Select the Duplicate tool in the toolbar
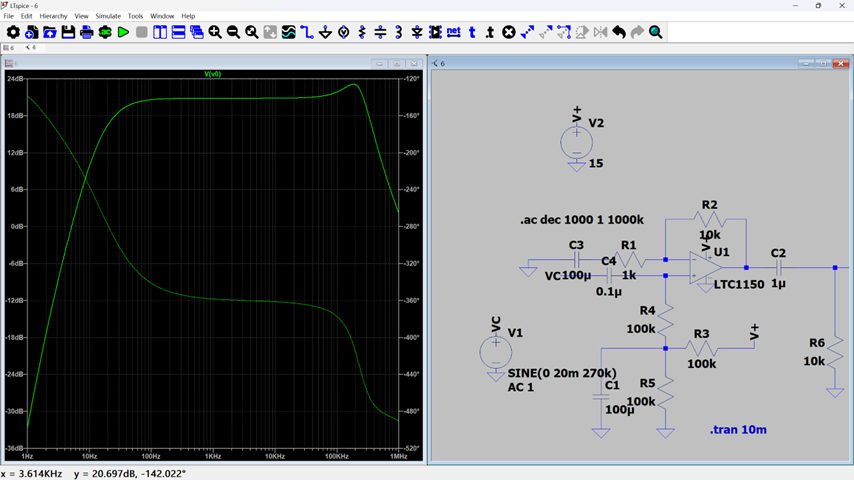854x480 pixels. [x=527, y=32]
